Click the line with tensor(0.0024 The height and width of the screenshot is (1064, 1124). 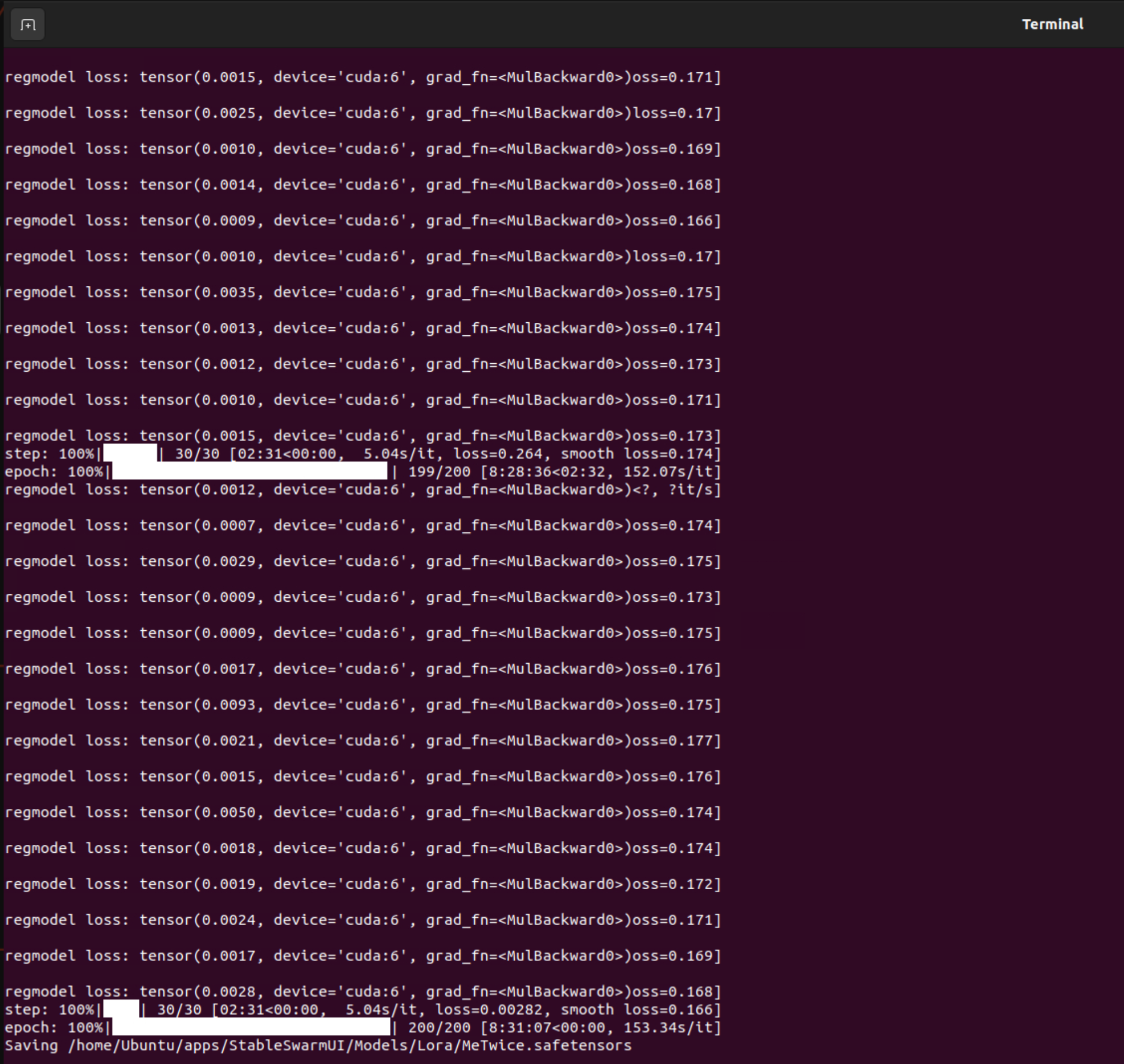[x=362, y=920]
